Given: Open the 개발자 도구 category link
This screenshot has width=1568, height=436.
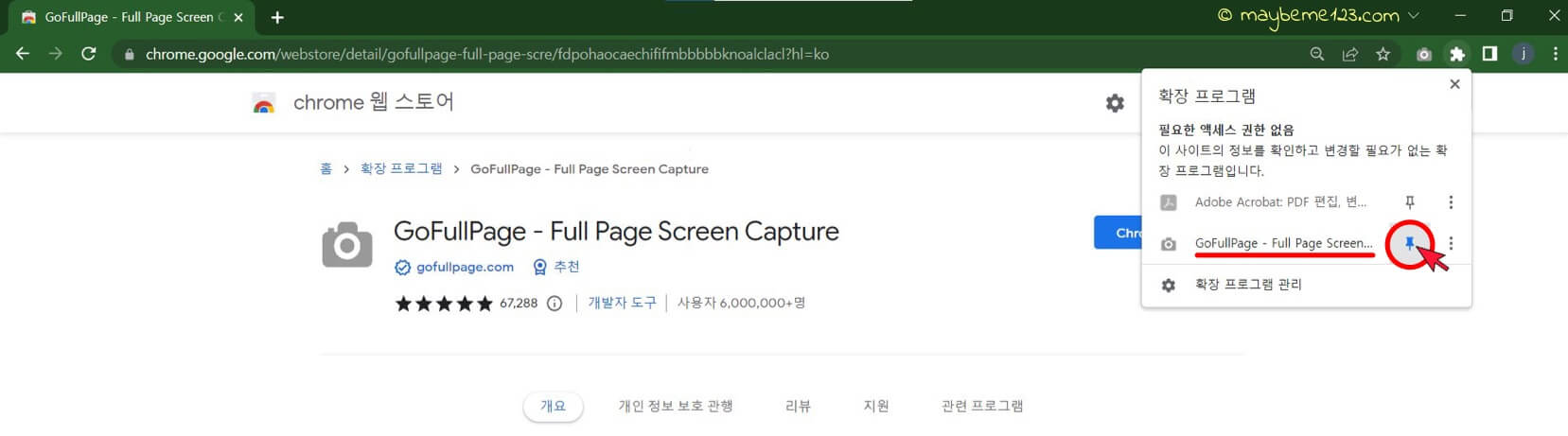Looking at the screenshot, I should [x=622, y=303].
